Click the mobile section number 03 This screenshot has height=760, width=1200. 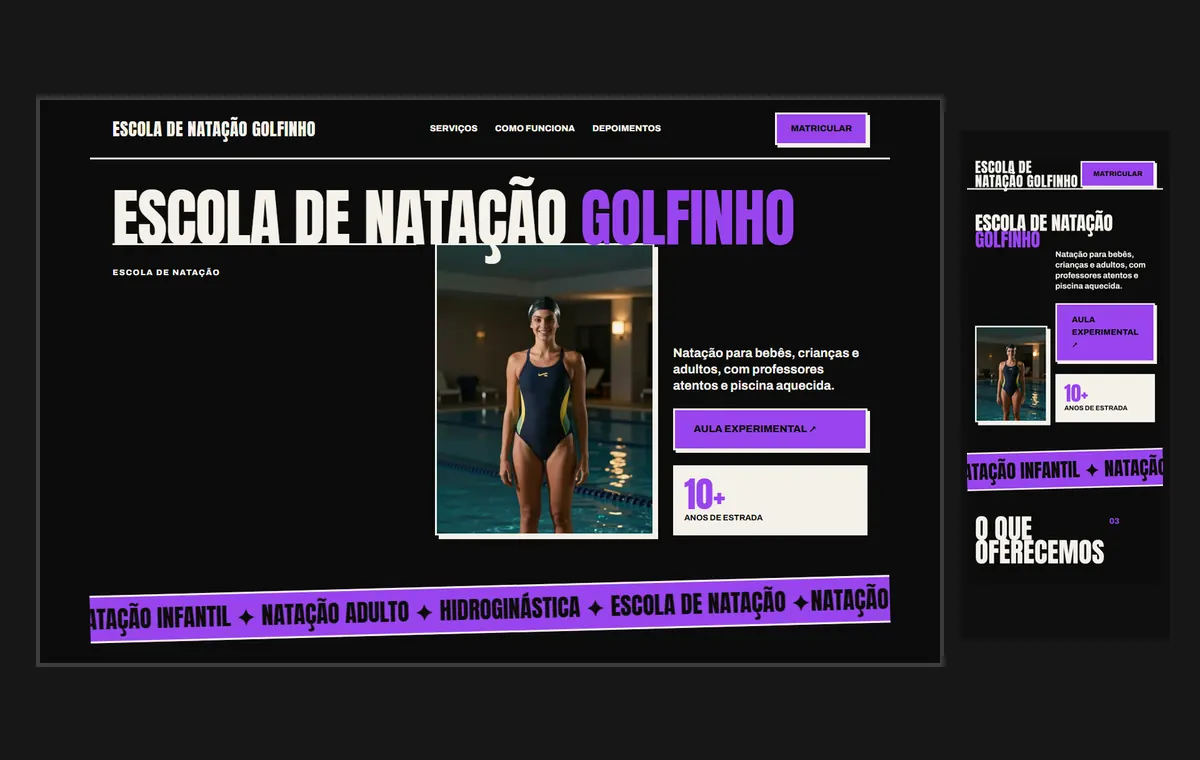coord(1114,521)
